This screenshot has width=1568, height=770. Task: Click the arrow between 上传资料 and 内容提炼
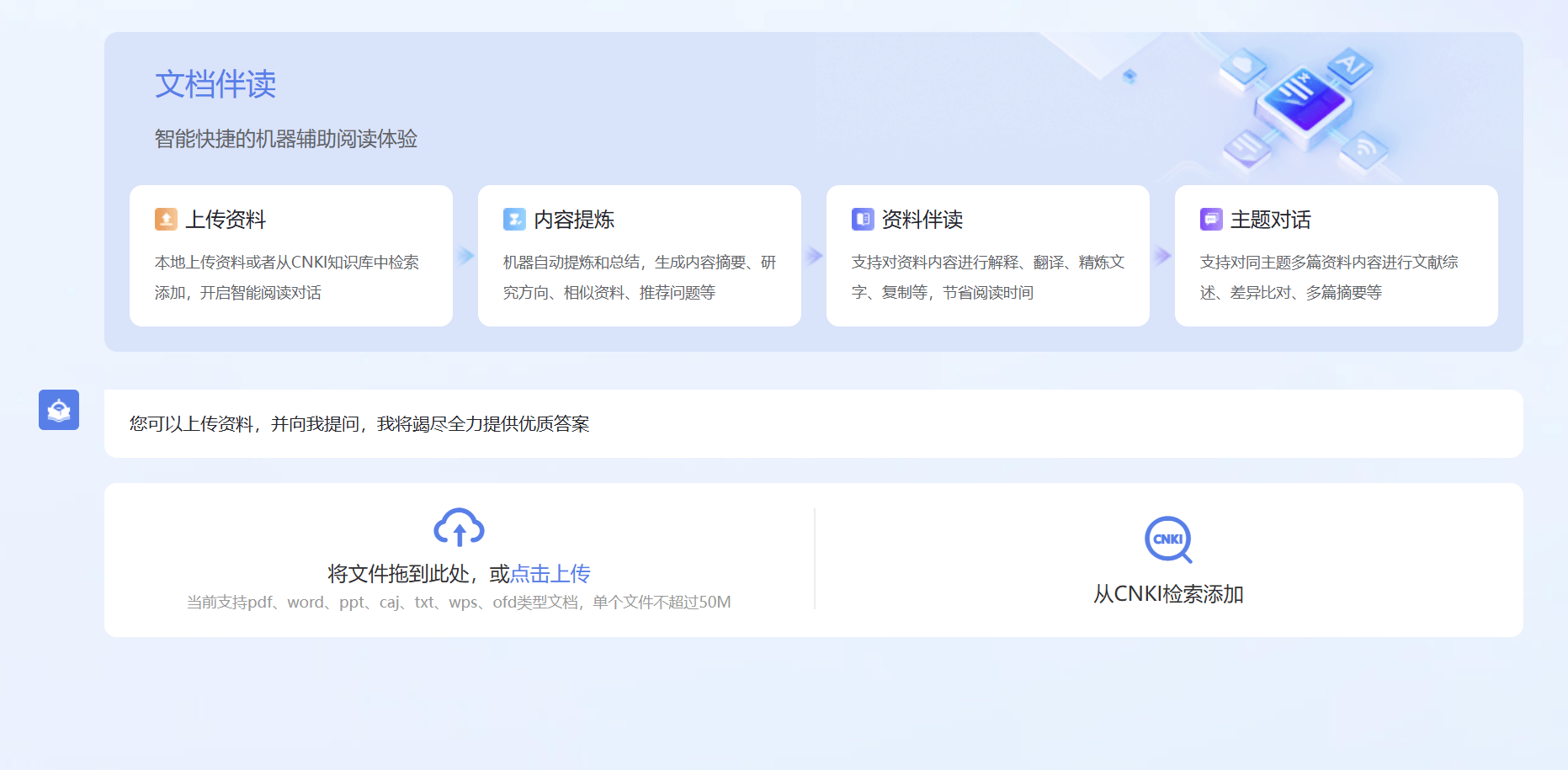click(x=465, y=255)
